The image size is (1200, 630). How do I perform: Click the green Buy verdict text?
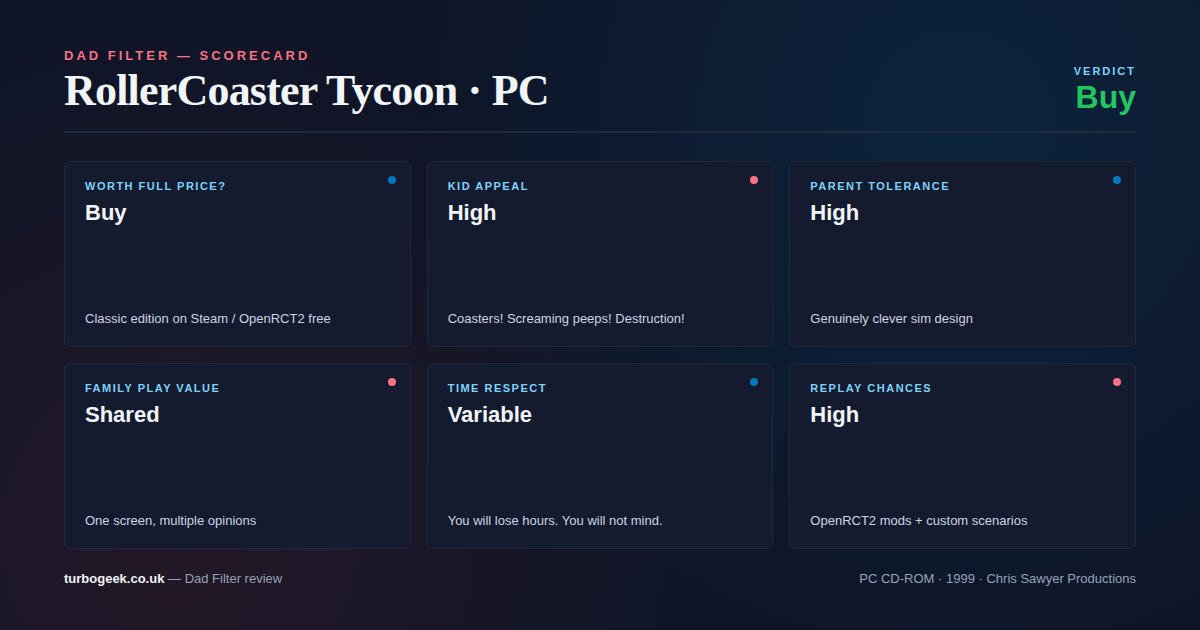(x=1105, y=98)
